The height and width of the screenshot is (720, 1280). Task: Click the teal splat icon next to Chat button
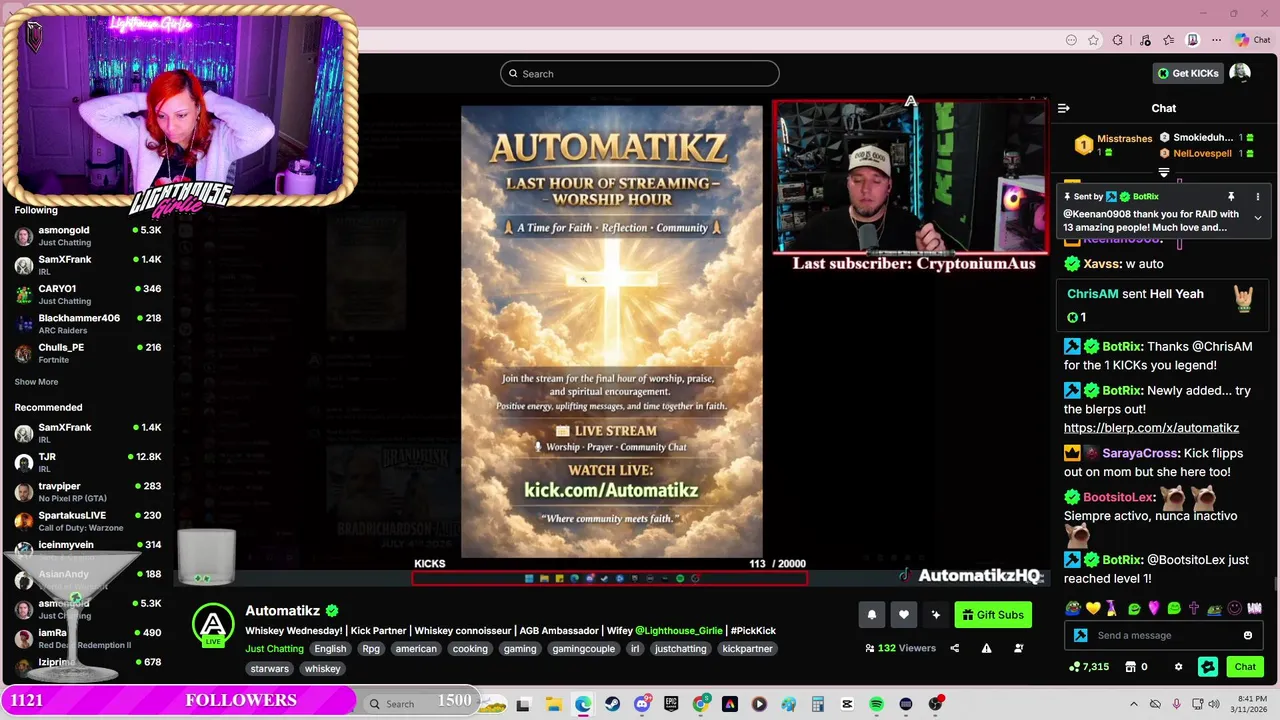pyautogui.click(x=1208, y=667)
